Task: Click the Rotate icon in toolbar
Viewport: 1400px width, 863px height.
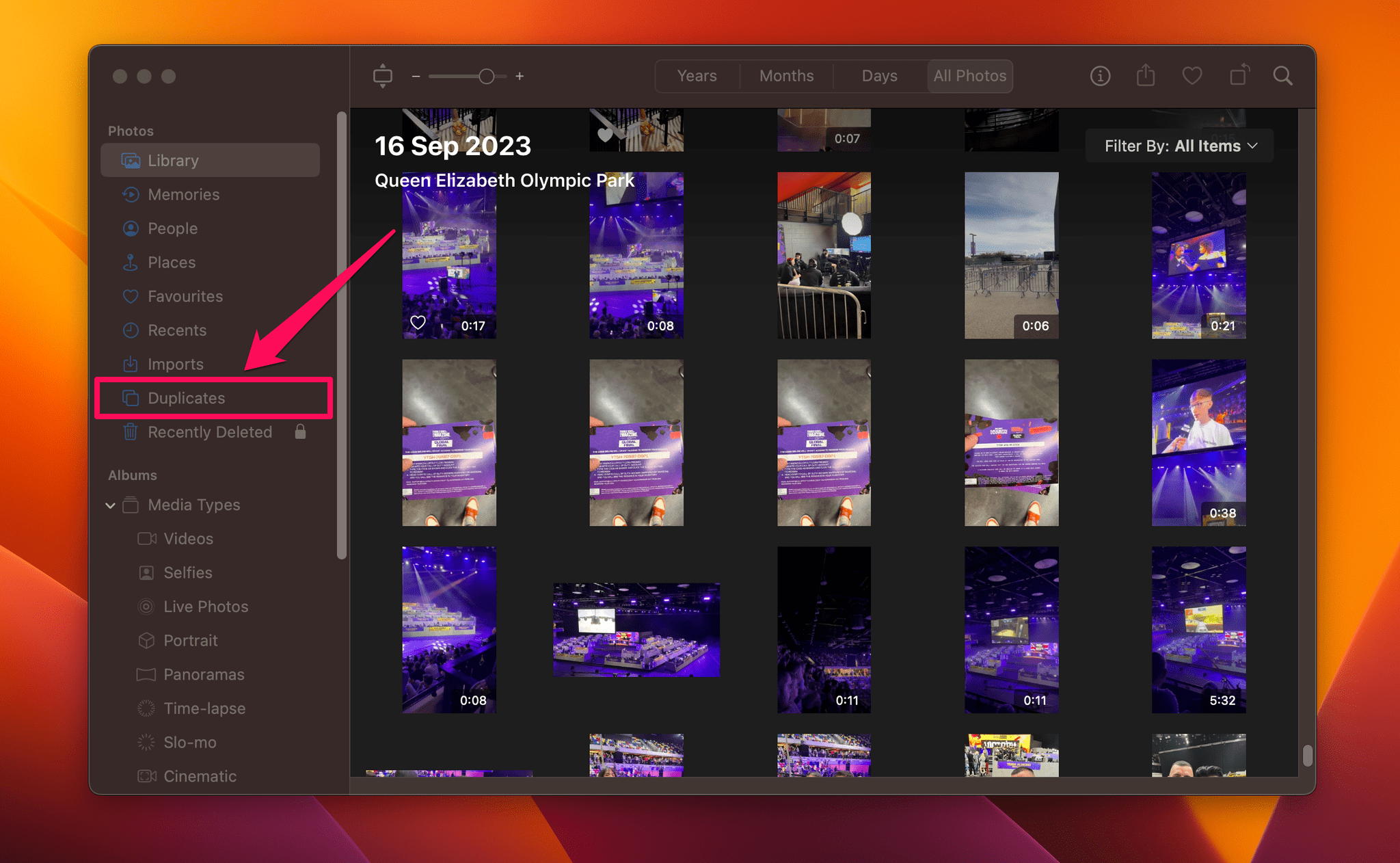Action: pyautogui.click(x=1239, y=75)
